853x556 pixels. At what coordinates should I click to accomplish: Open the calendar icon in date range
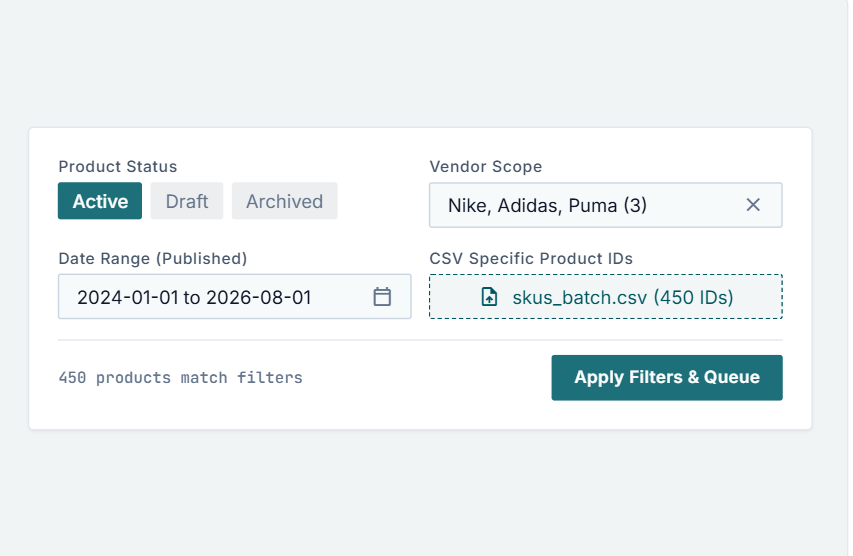[x=382, y=297]
